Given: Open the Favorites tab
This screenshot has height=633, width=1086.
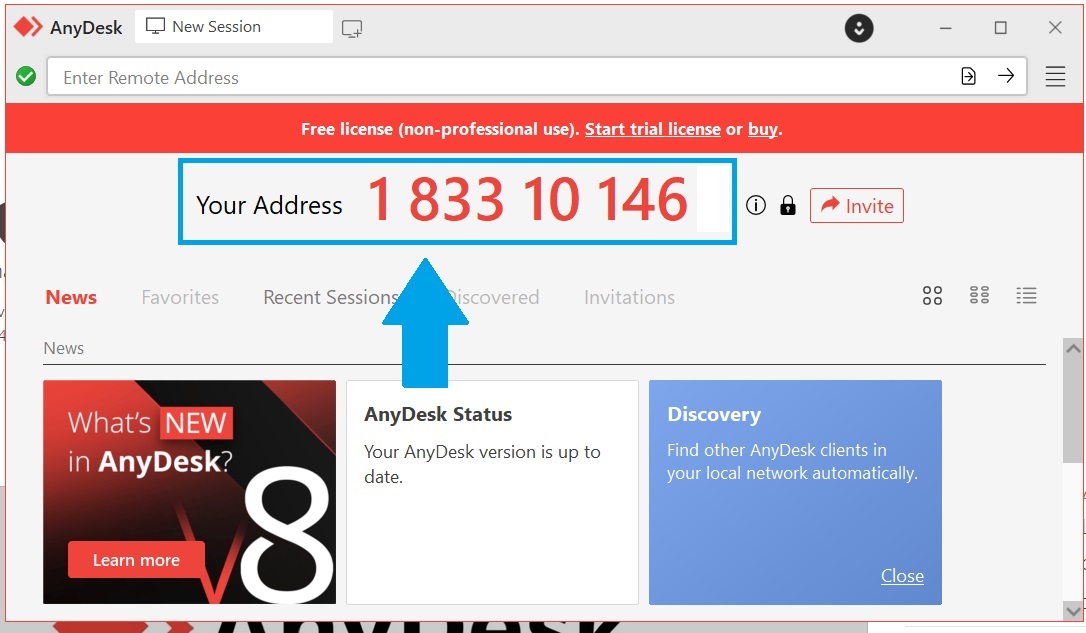Looking at the screenshot, I should click(x=180, y=297).
